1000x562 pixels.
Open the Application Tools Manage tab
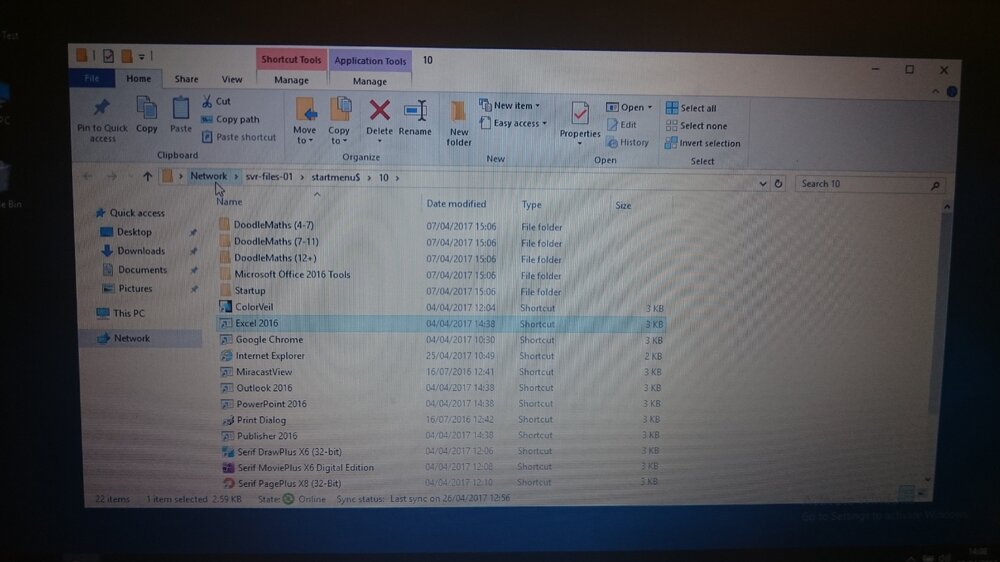(370, 82)
